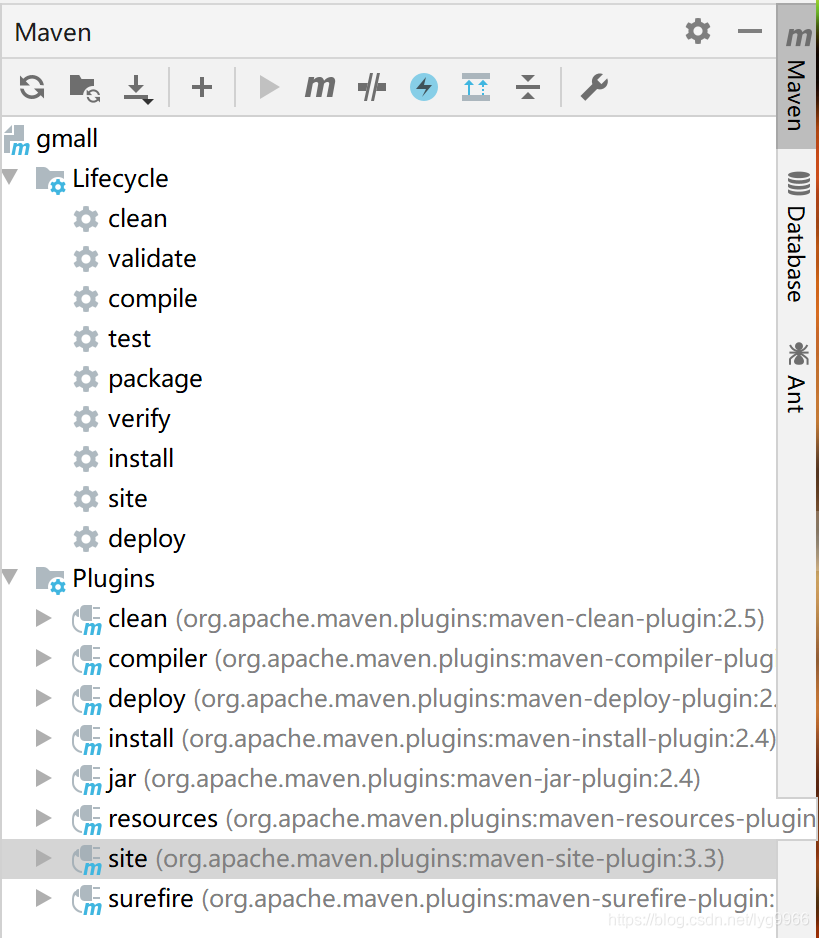Screen dimensions: 819x938
Task: Expand the surefire plugin node
Action: pyautogui.click(x=43, y=898)
